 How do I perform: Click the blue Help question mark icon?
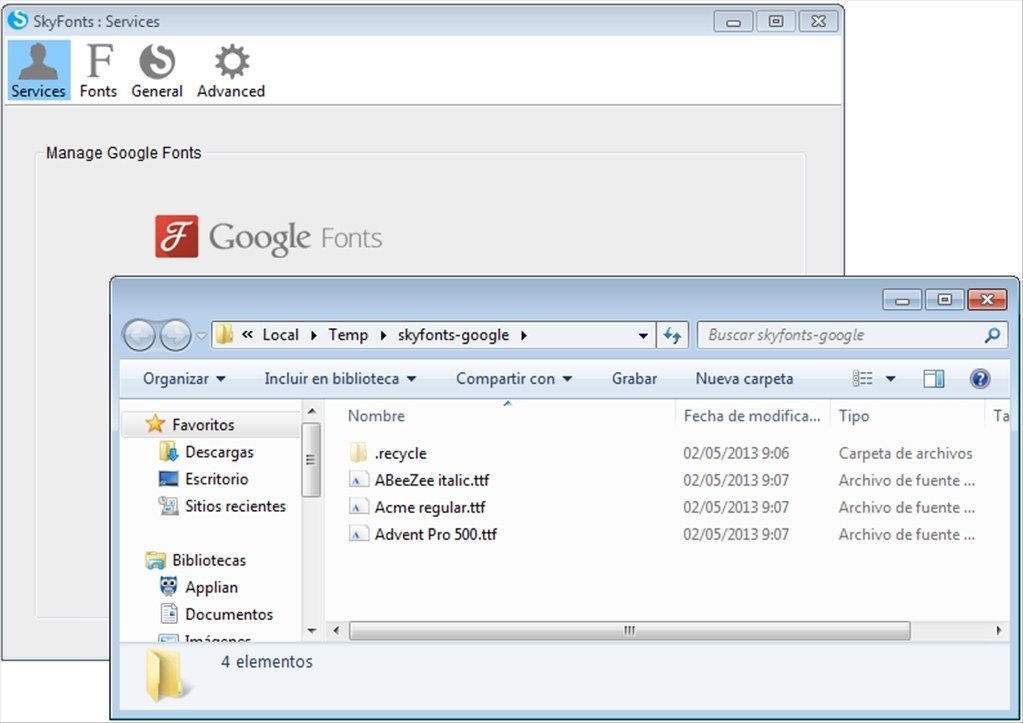980,378
